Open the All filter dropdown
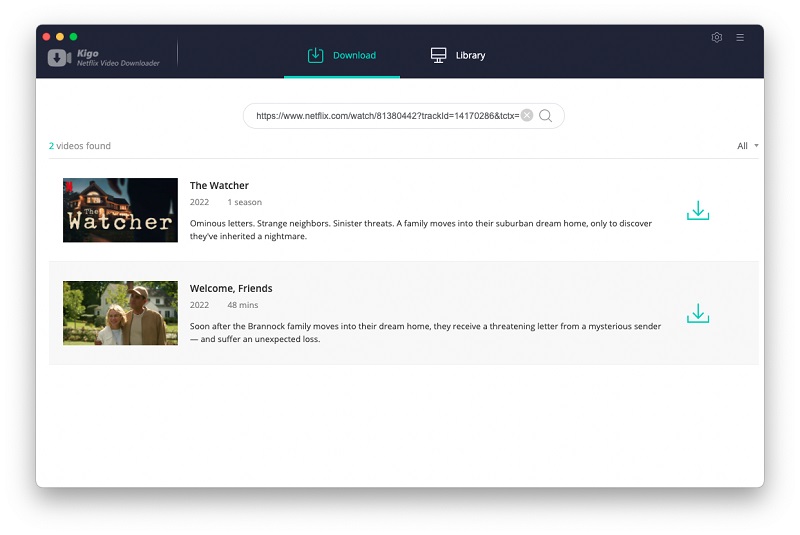 pyautogui.click(x=747, y=146)
